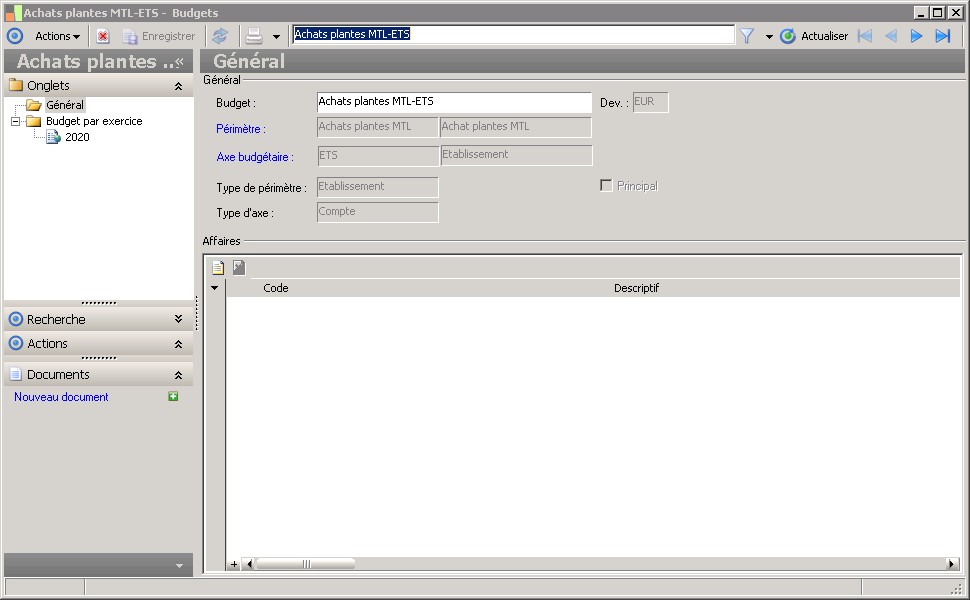Click the Budget name input field

click(x=454, y=102)
